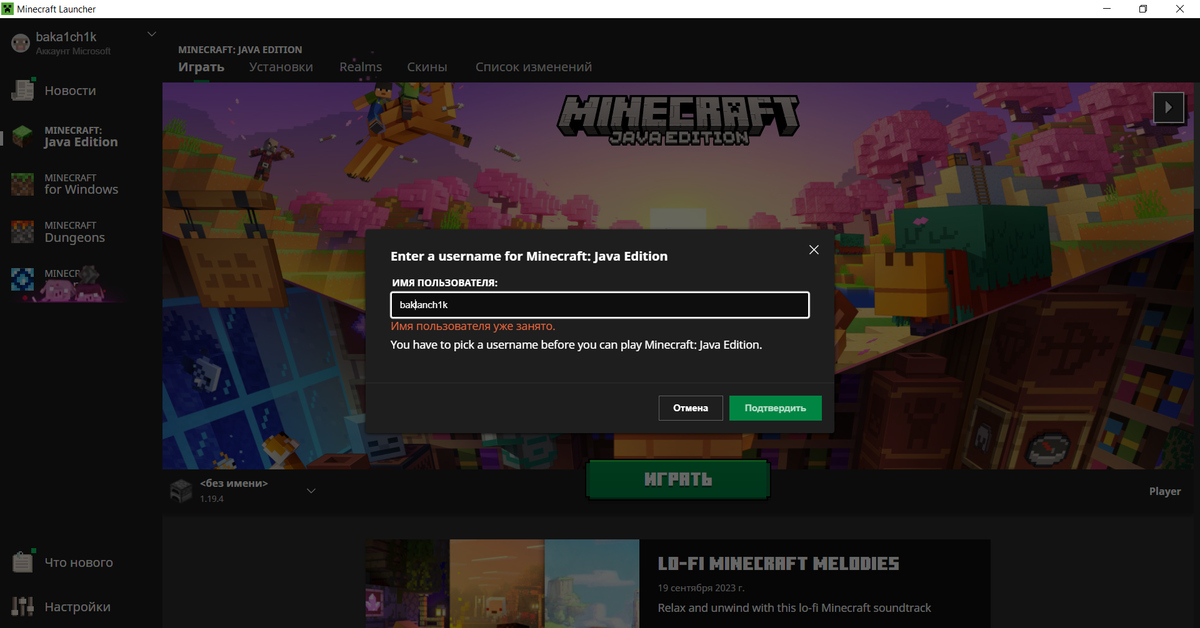Open Minecraft Dungeons icon
The width and height of the screenshot is (1200, 628).
click(22, 232)
